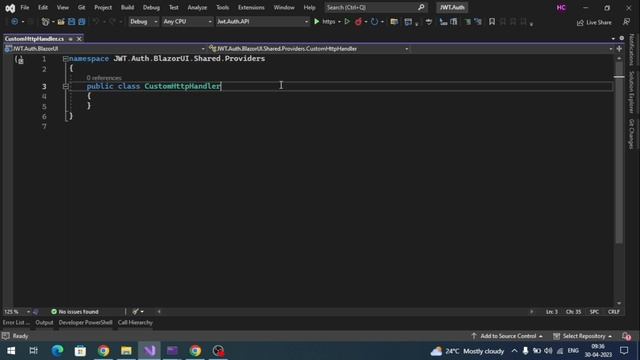The image size is (640, 360).
Task: Expand the https launch profile dropdown arrow
Action: tap(339, 22)
